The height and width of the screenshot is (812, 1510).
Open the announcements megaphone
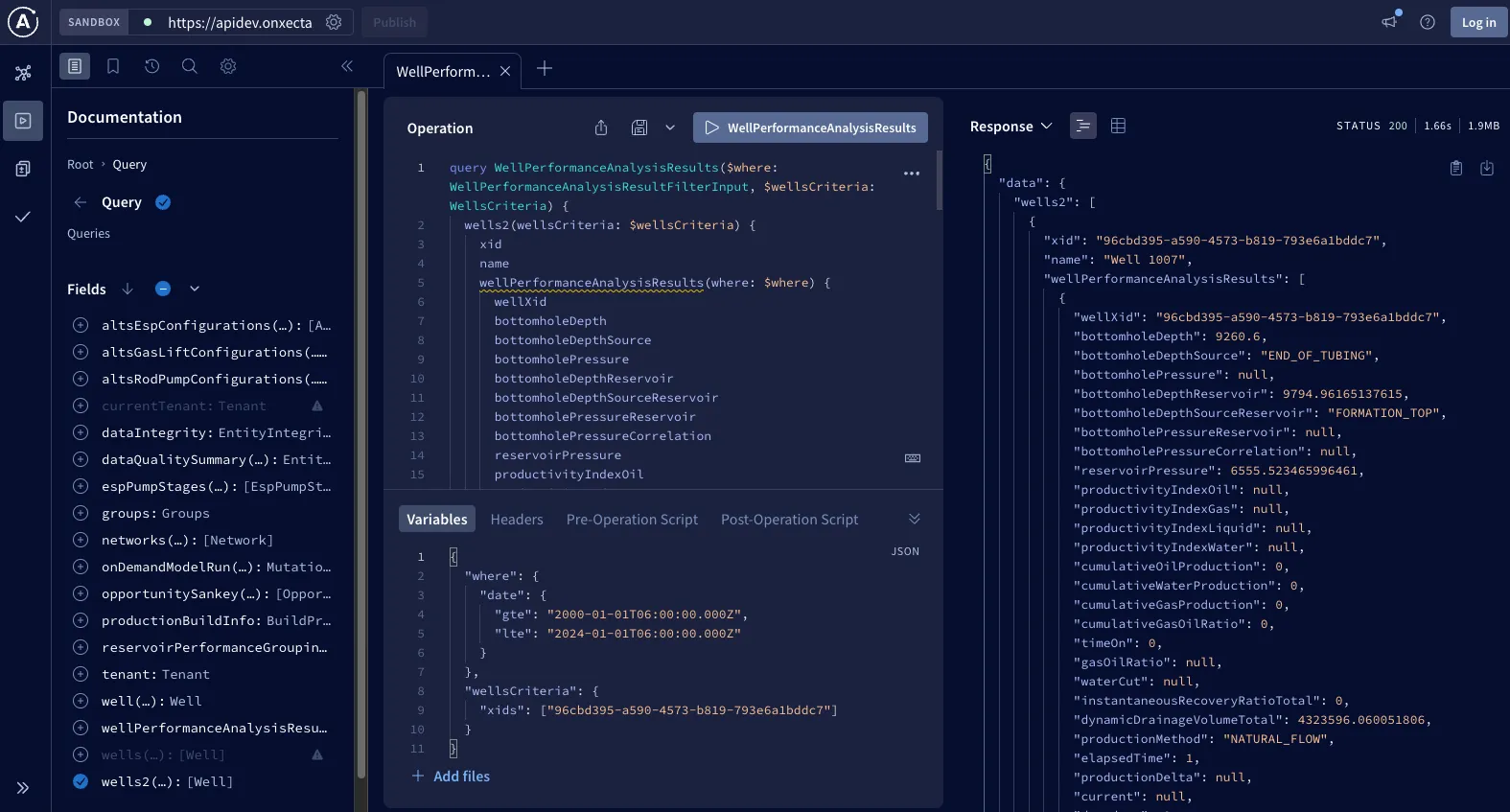click(1389, 22)
